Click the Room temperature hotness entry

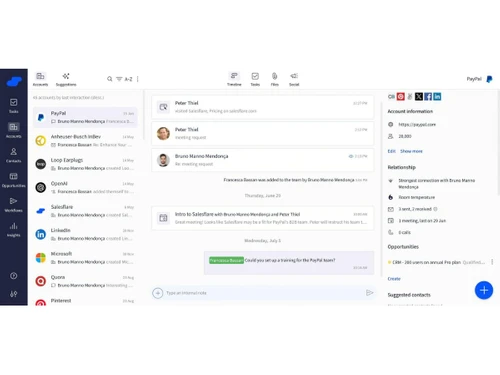pos(417,197)
